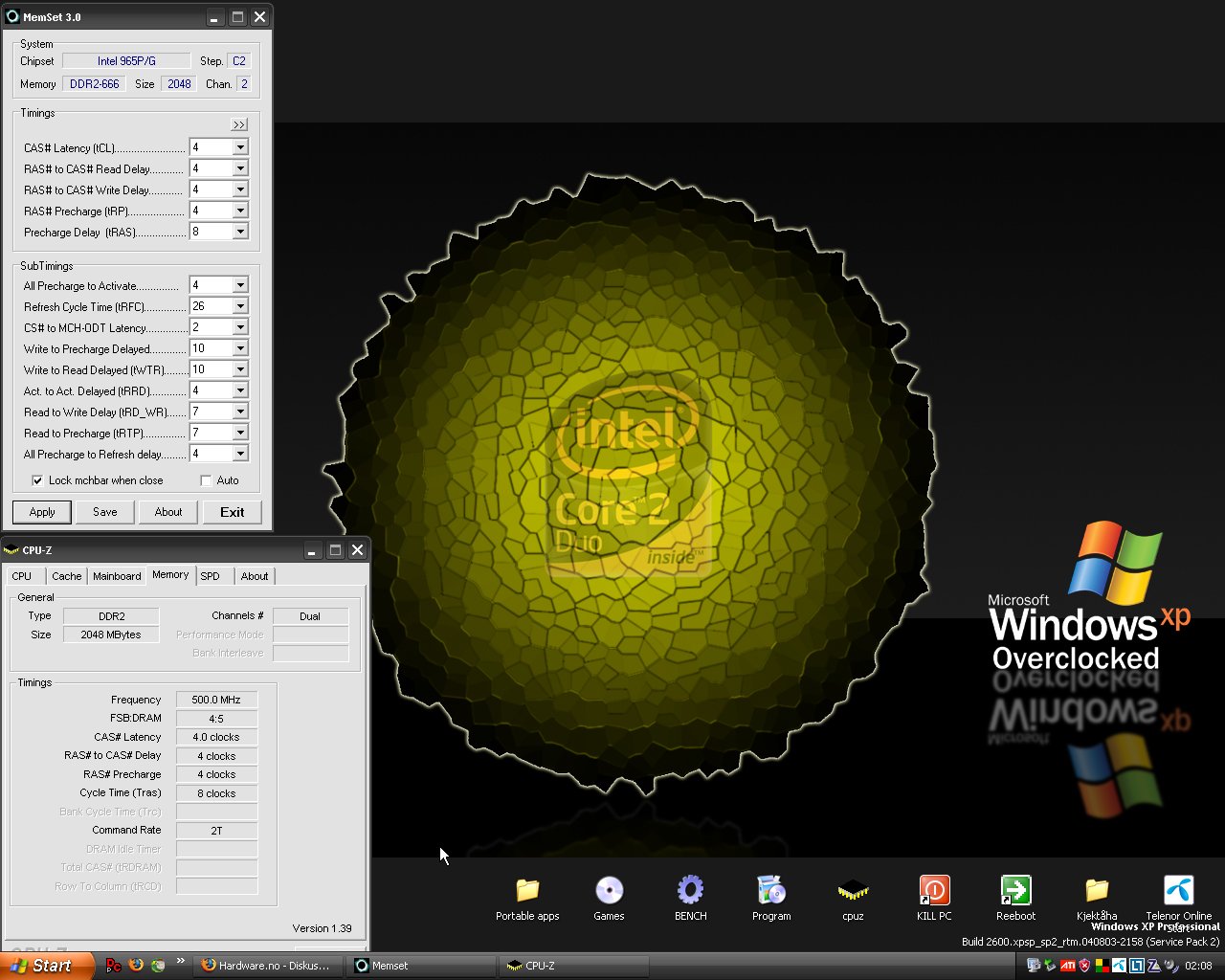
Task: Click the KILL PC desktop shortcut
Action: 934,898
